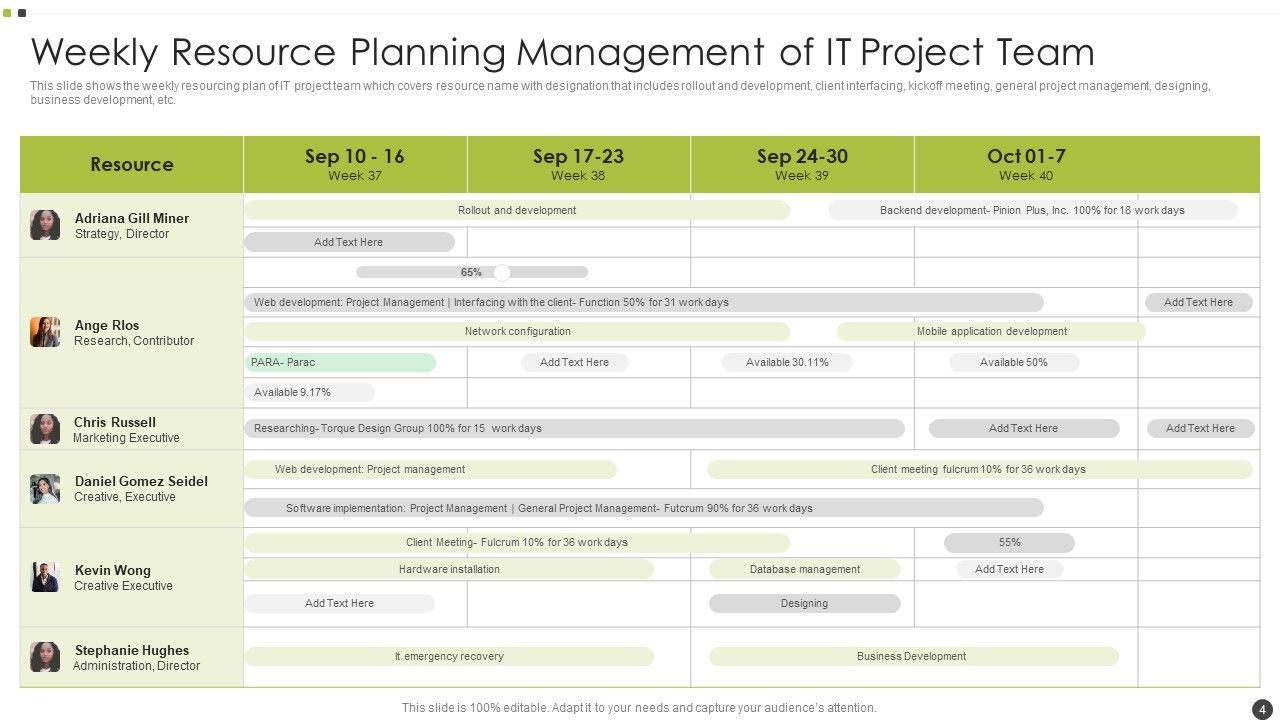
Task: Click the Designing task pill
Action: click(805, 603)
